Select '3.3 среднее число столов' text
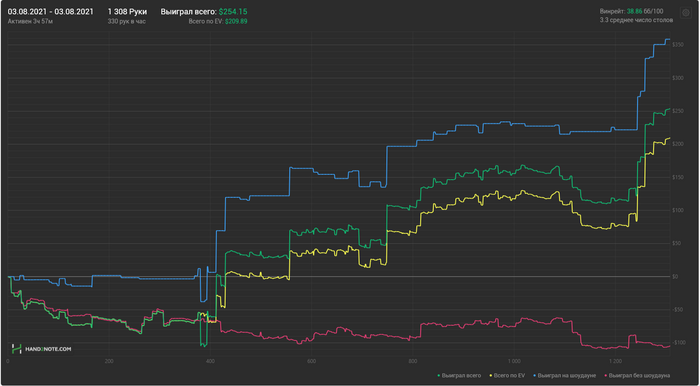Viewport: 700px width, 386px height. click(637, 20)
